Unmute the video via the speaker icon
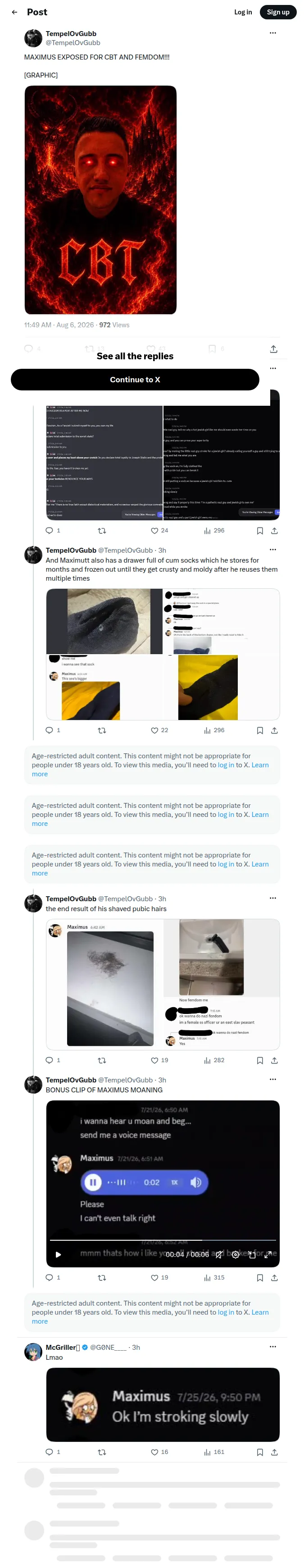Screen dimensions: 304x1568 [x=219, y=1255]
